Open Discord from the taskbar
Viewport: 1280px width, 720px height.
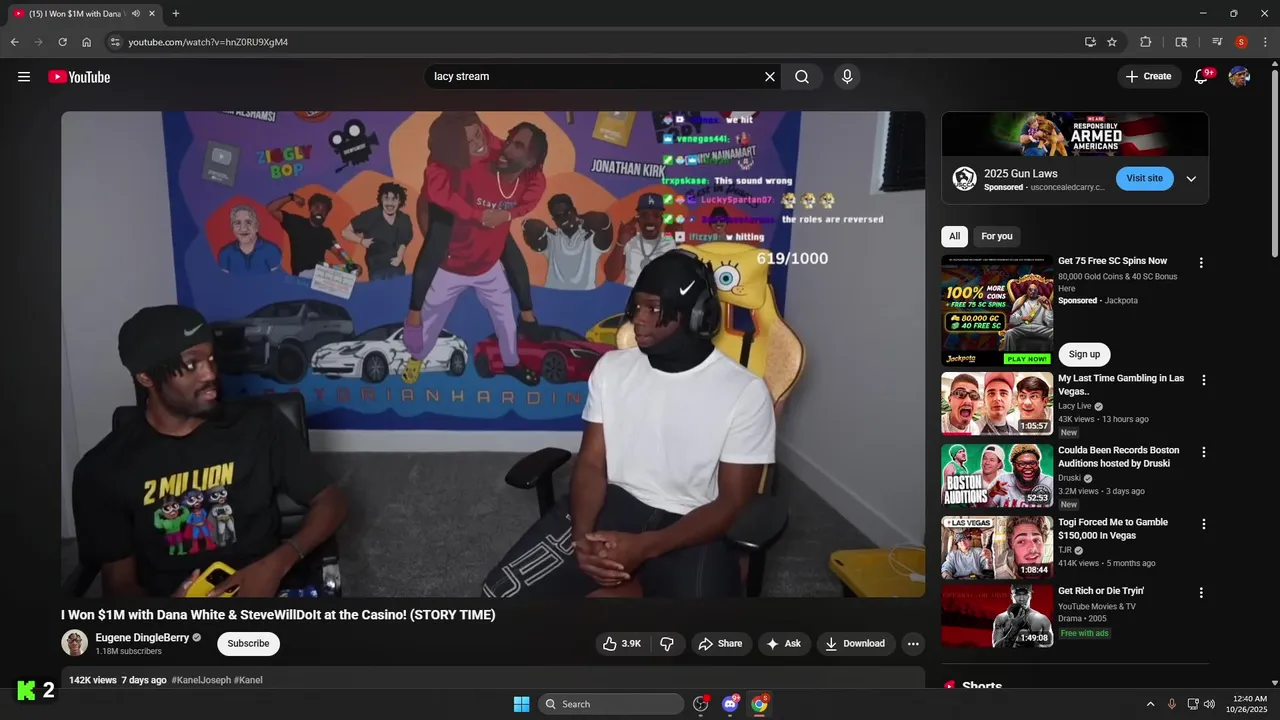tap(731, 704)
